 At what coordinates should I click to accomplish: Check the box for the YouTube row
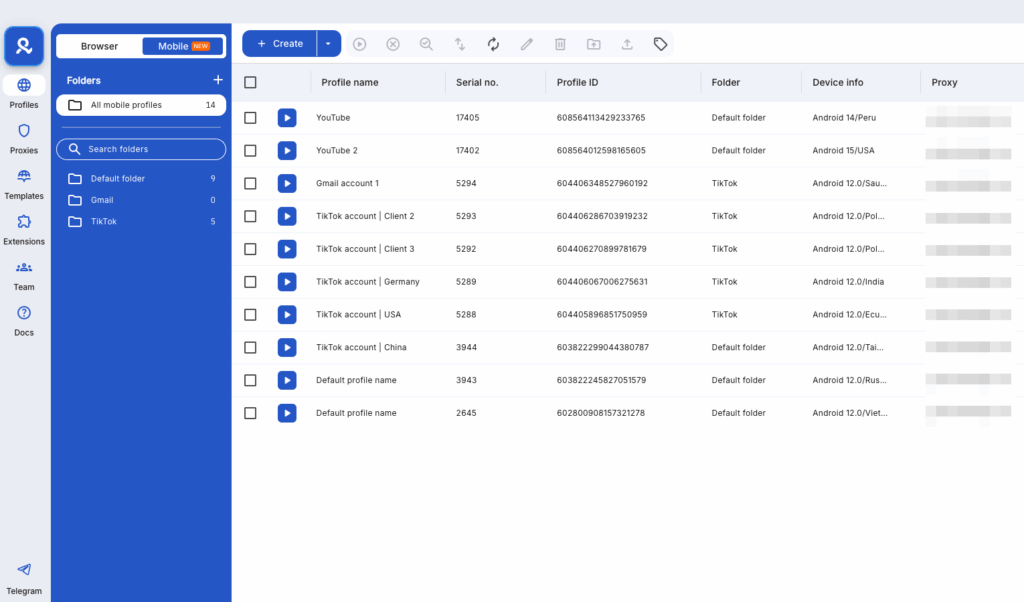[x=250, y=118]
